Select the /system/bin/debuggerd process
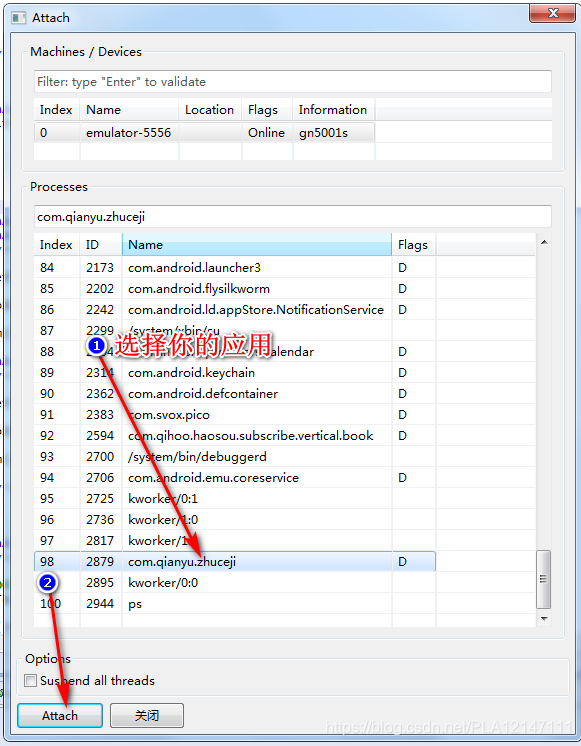 click(235, 456)
